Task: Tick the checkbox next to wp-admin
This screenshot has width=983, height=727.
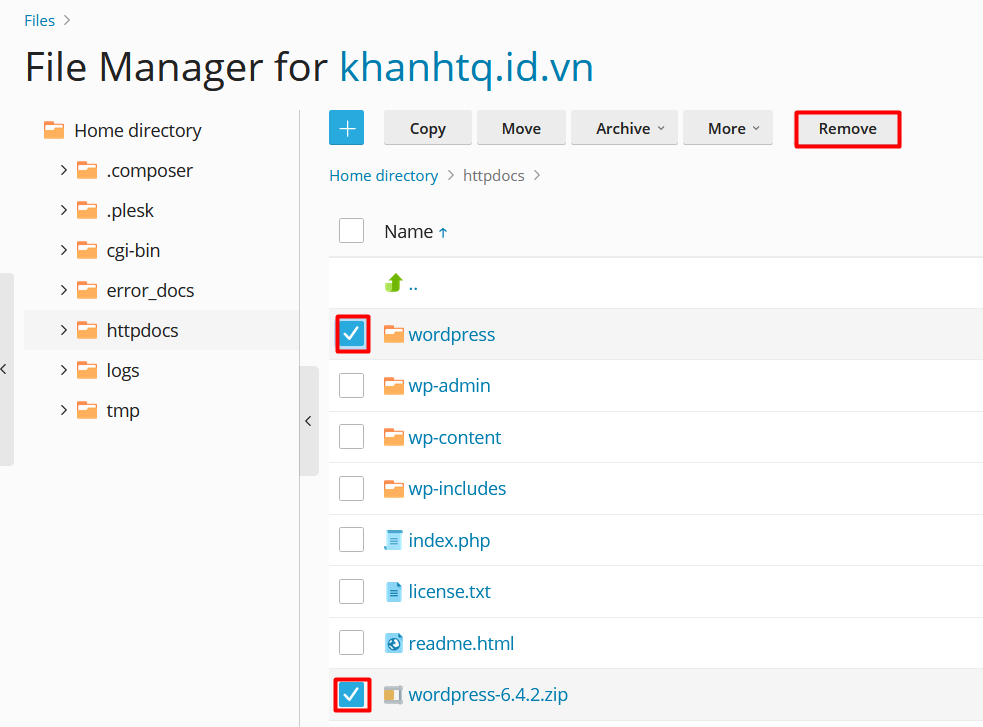Action: 352,386
